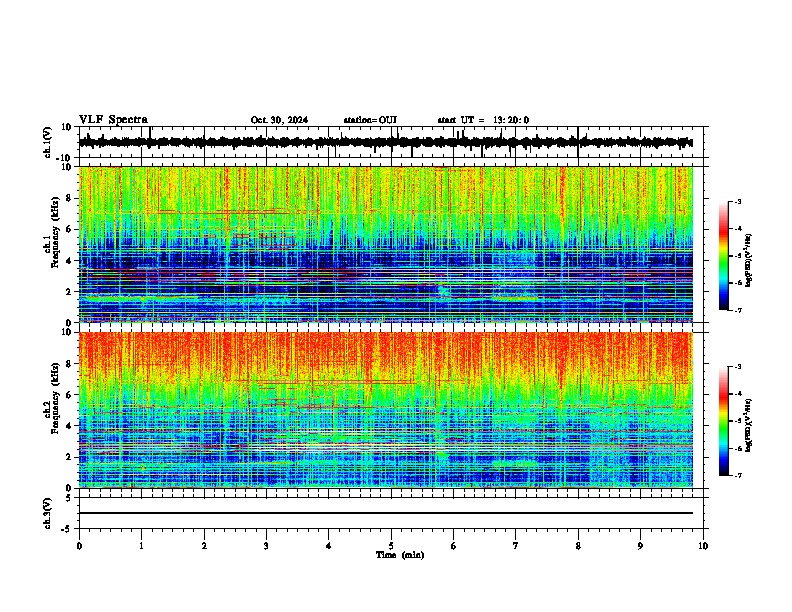The width and height of the screenshot is (792, 612).
Task: Click the ch.1 spectrogram color scale bar
Action: [x=724, y=256]
